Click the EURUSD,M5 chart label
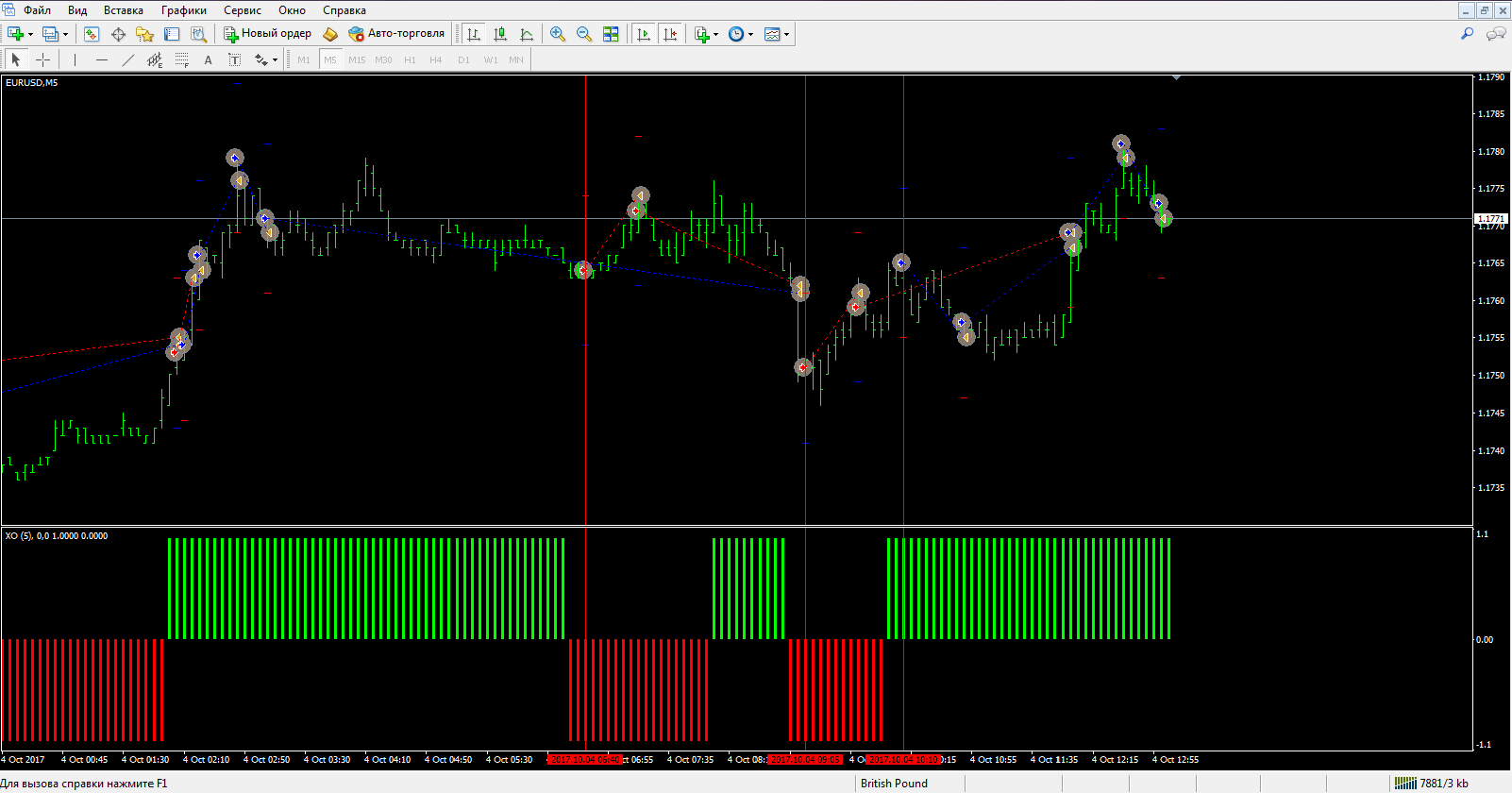This screenshot has width=1512, height=793. pyautogui.click(x=31, y=83)
